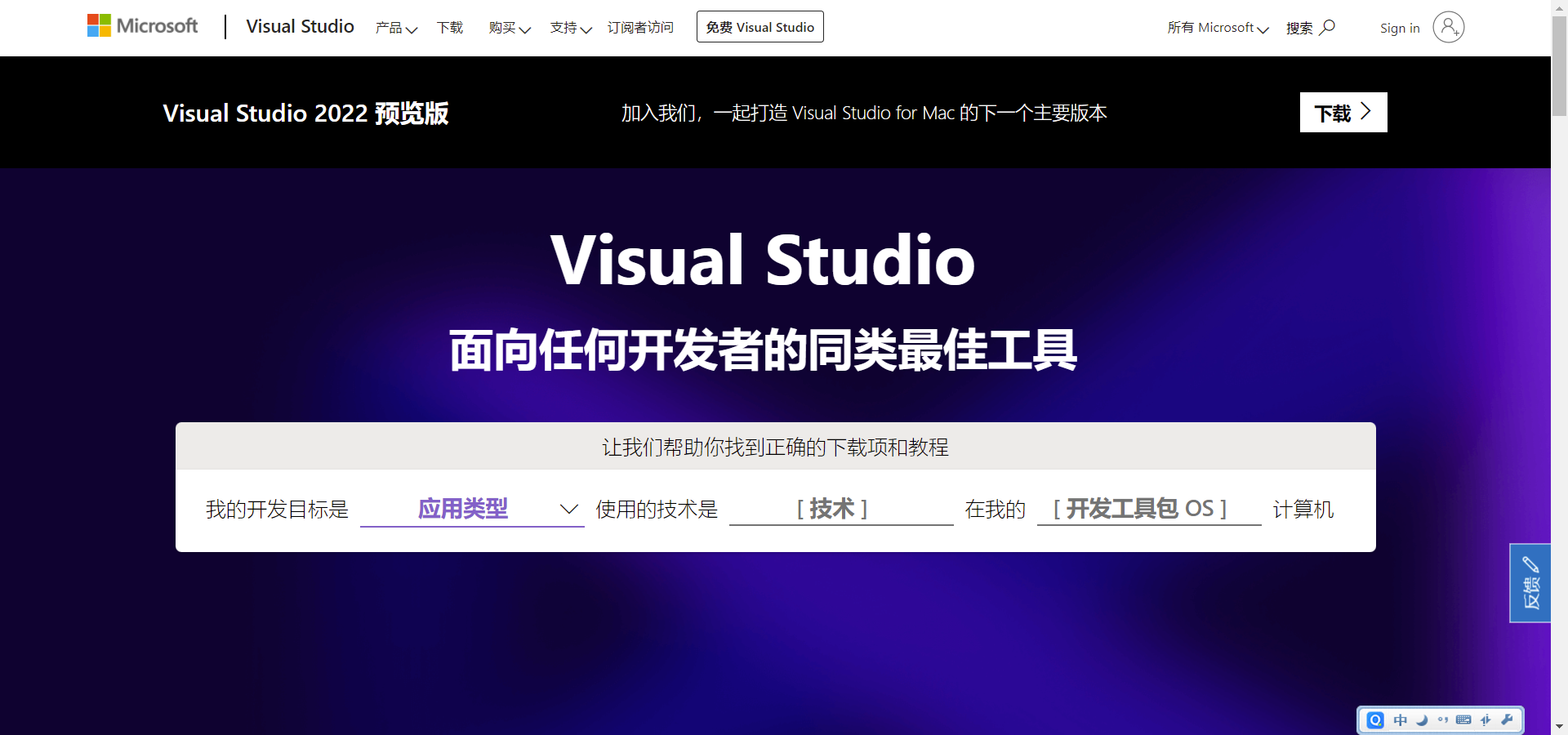Screen dimensions: 1568x735
Task: Click the scrollbar up arrow
Action: pos(1560,7)
